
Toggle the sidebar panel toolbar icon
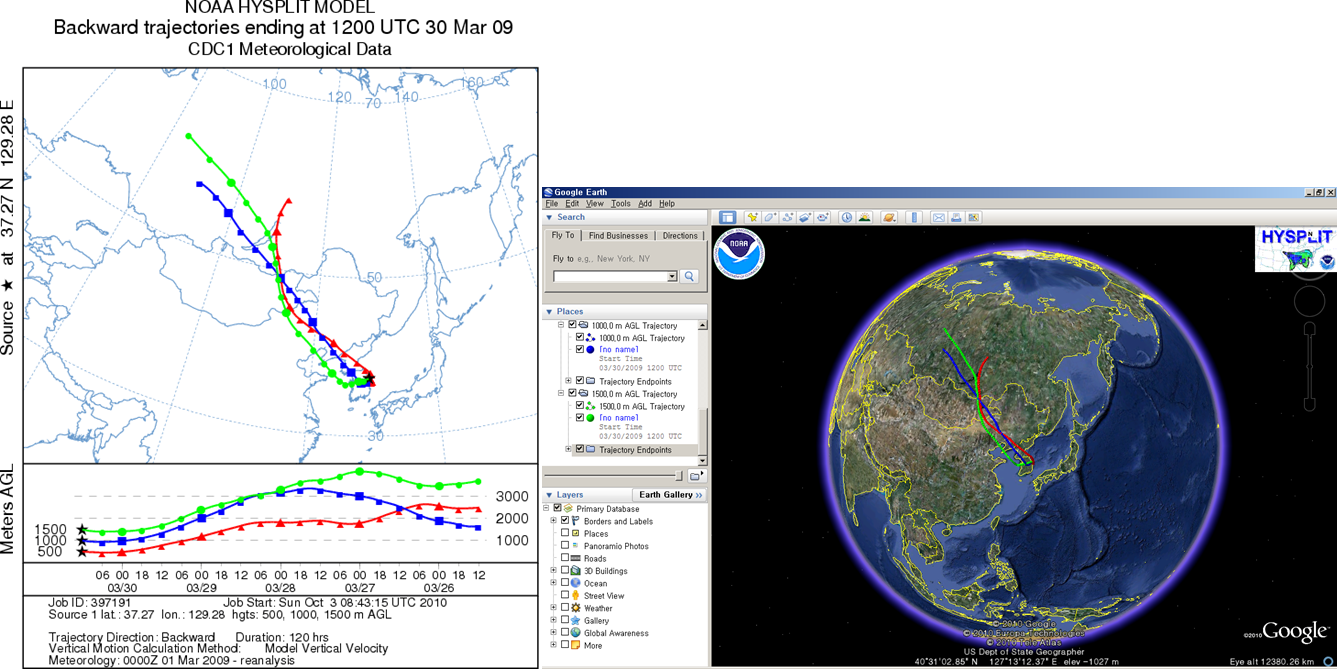tap(728, 217)
